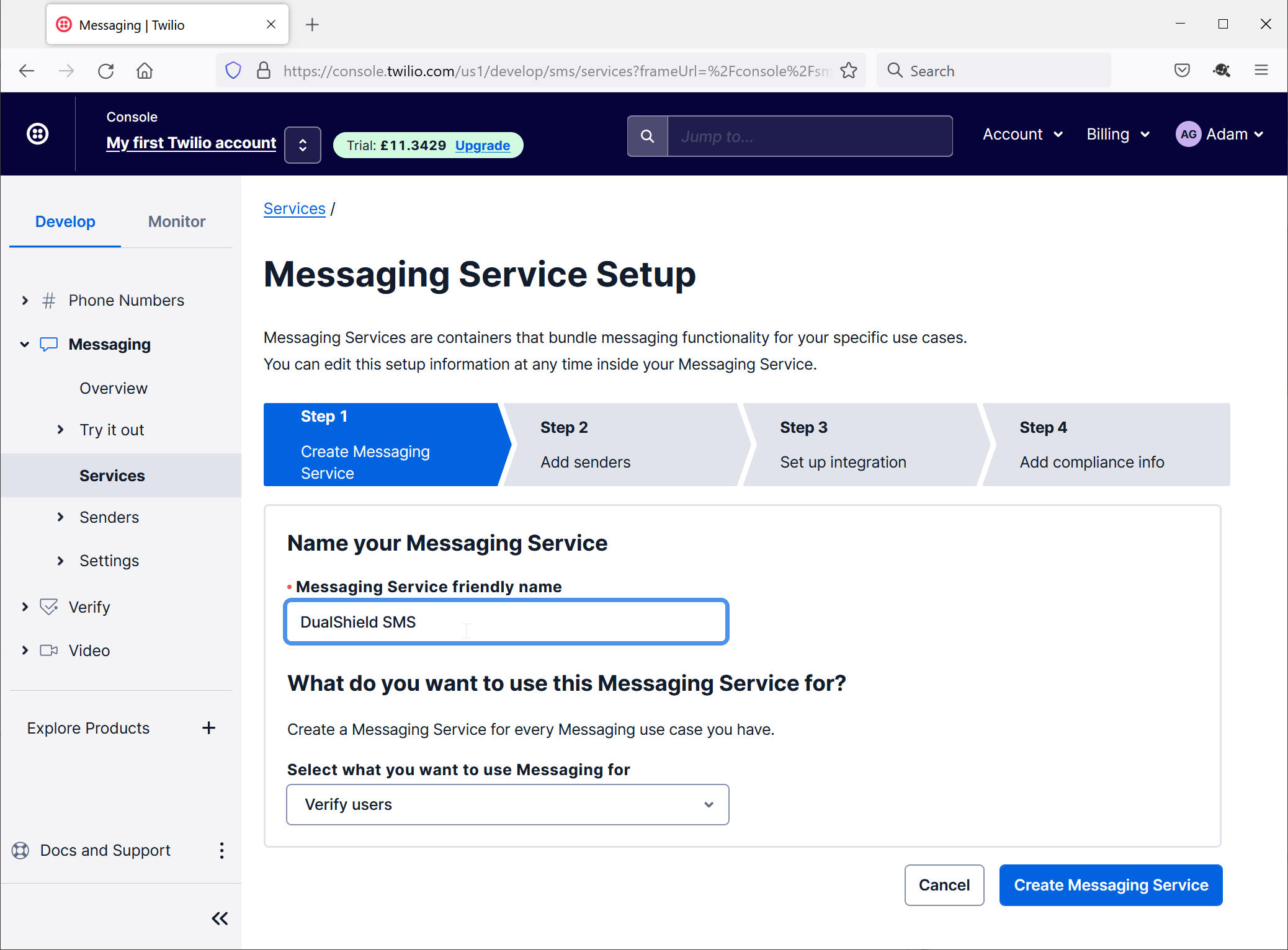1288x950 pixels.
Task: Collapse the sidebar with double-chevron icon
Action: 220,918
